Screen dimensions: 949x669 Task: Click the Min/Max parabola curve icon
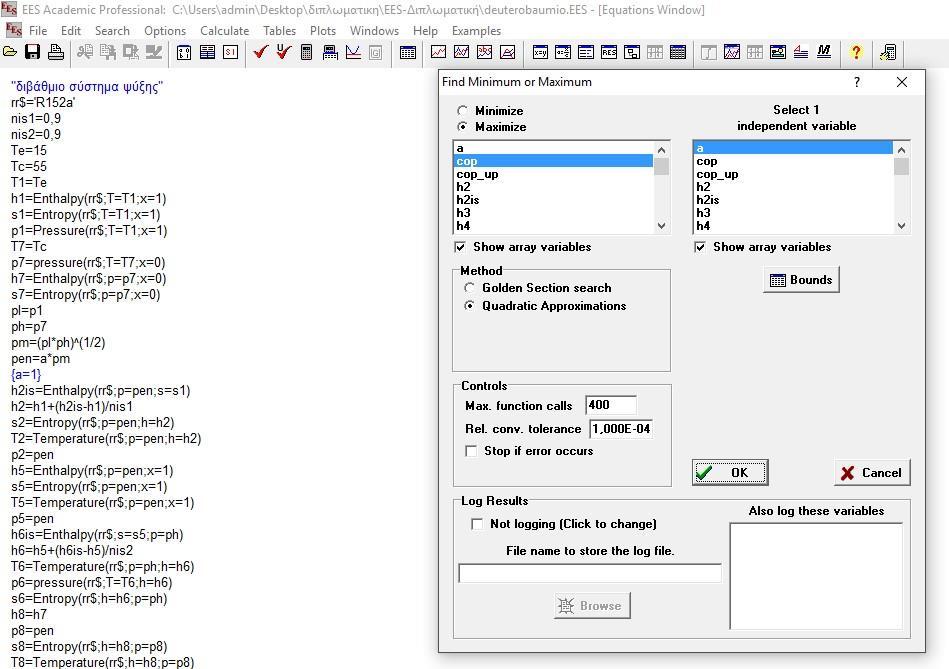[353, 53]
